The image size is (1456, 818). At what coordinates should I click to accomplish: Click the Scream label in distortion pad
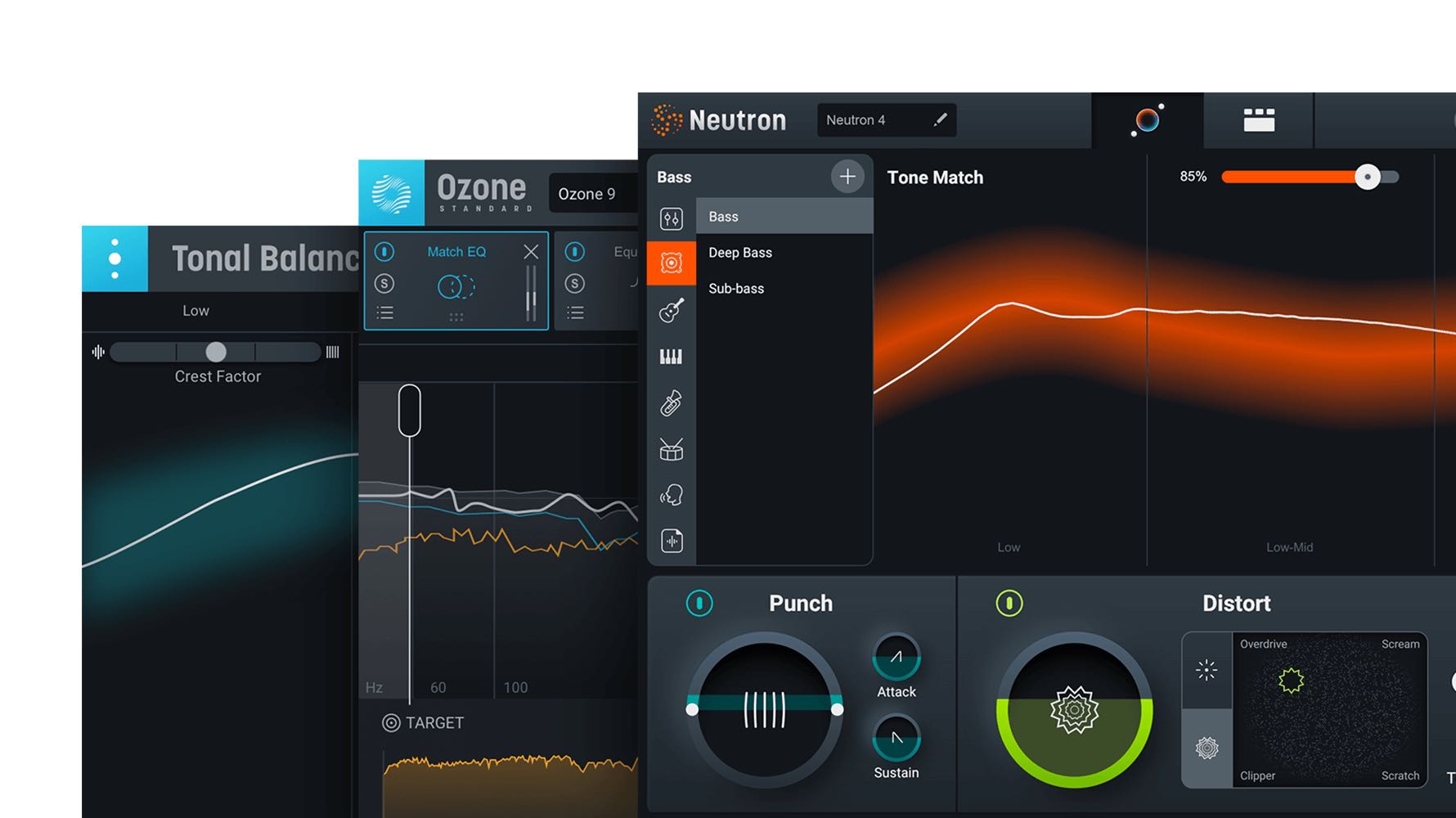1400,645
